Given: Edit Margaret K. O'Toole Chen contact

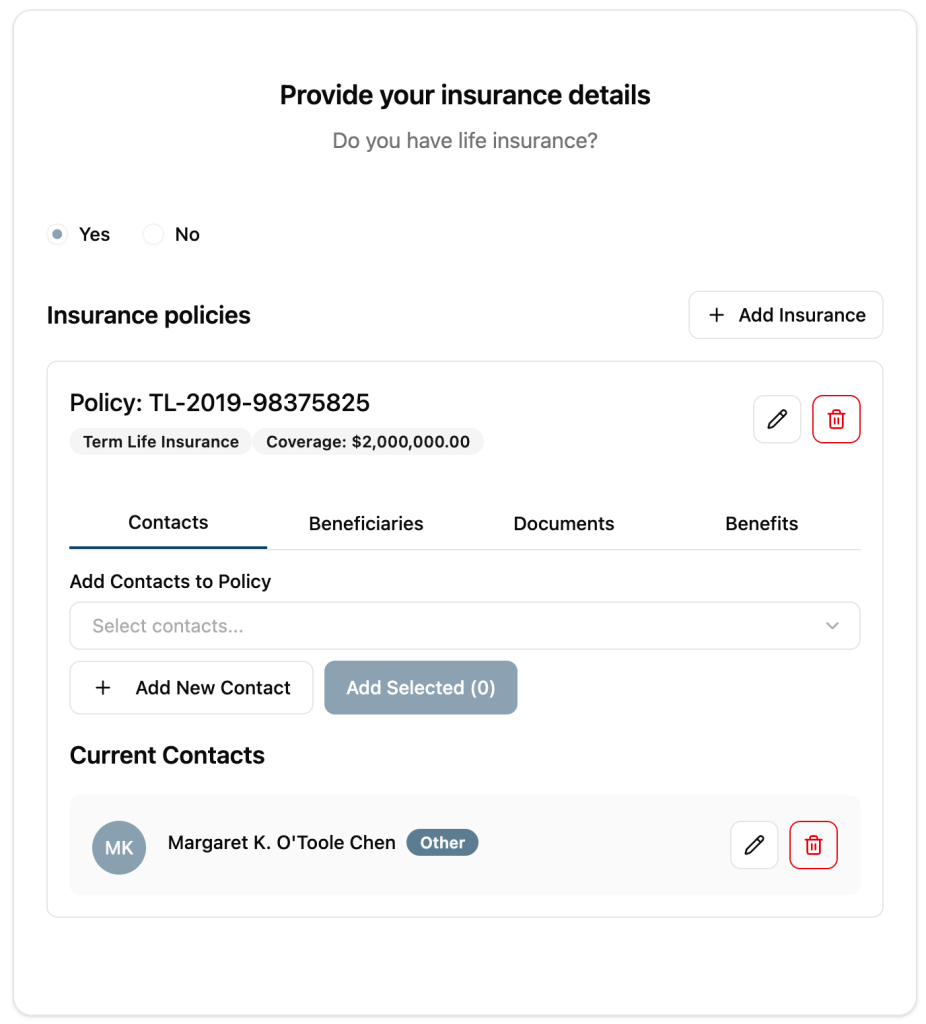Looking at the screenshot, I should (x=754, y=845).
